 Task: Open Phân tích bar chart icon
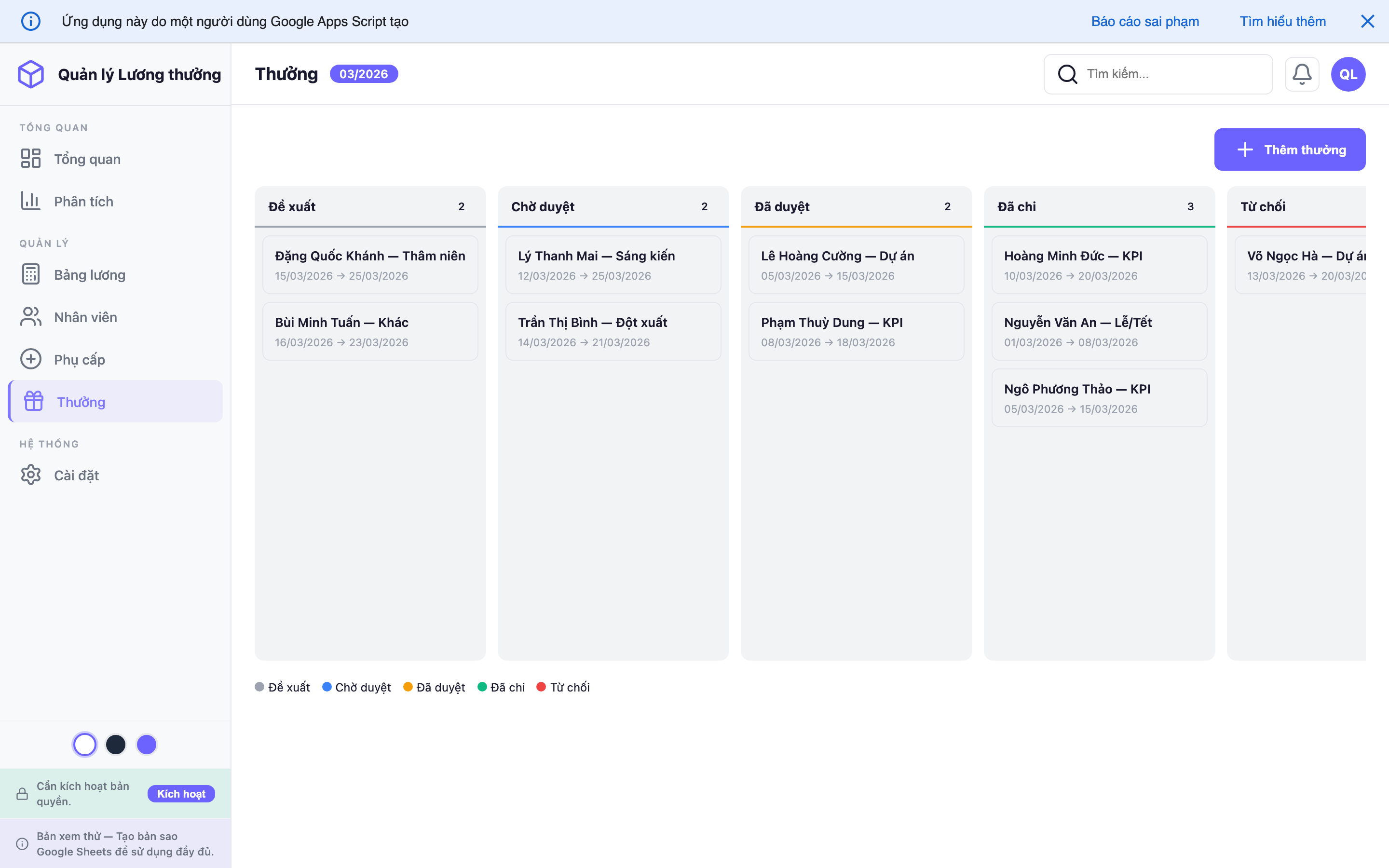tap(31, 201)
